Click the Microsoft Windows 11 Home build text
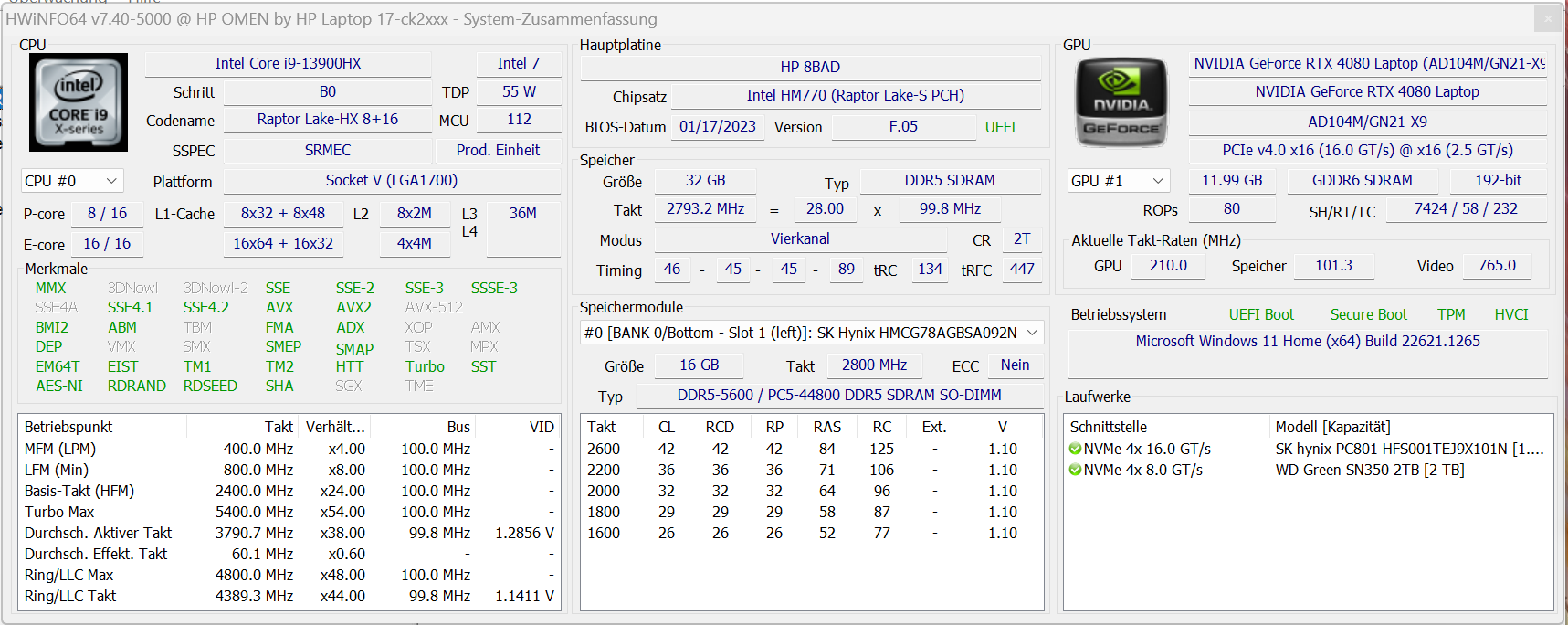This screenshot has width=1568, height=625. pyautogui.click(x=1307, y=341)
